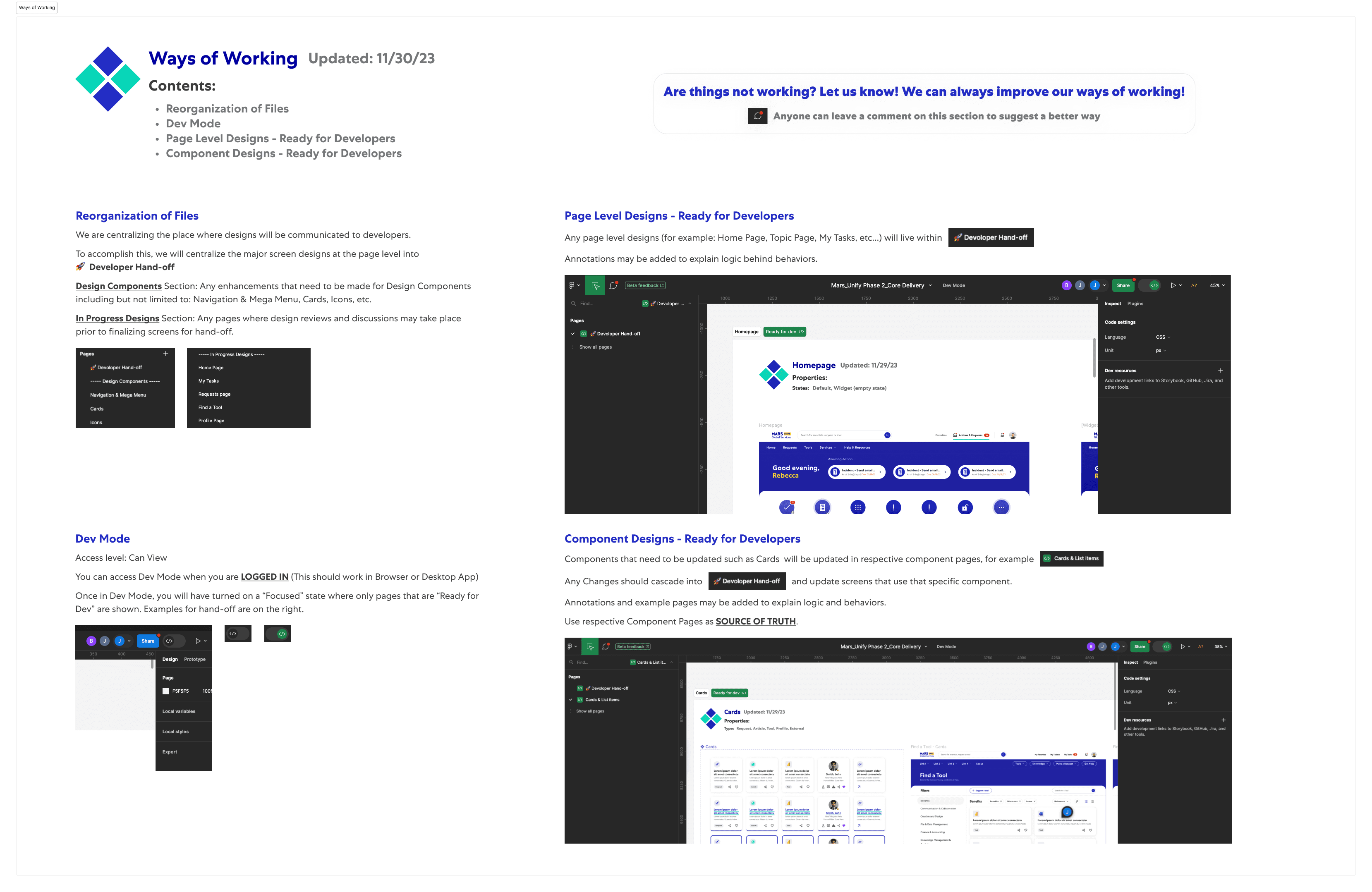Open Figma main menu in Cards screenshot
The width and height of the screenshot is (1372, 892).
pos(572,646)
